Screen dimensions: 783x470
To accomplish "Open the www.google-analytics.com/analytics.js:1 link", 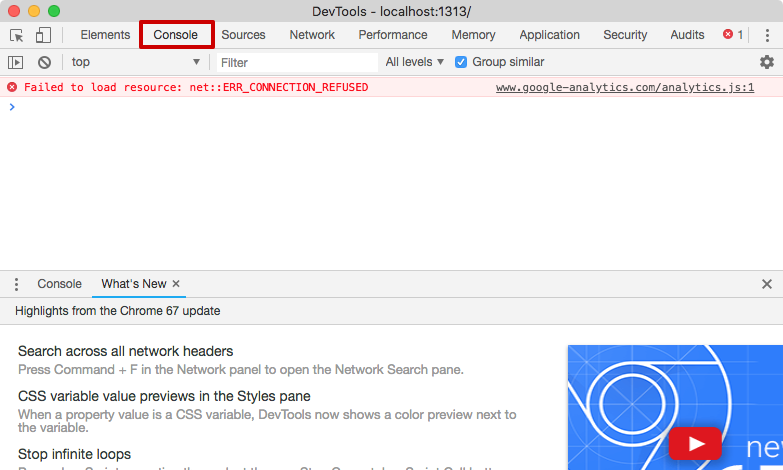I will (x=625, y=87).
